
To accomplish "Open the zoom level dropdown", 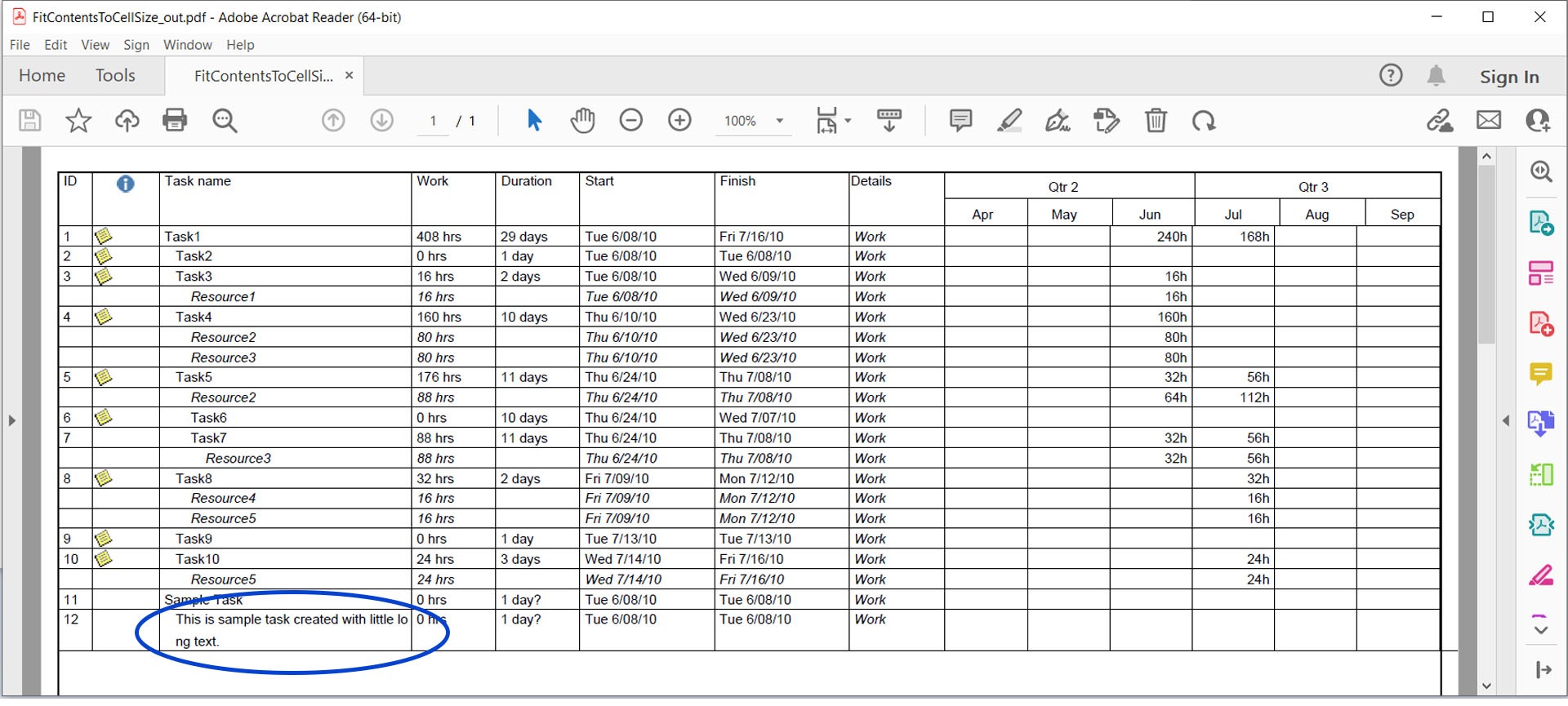I will (779, 121).
